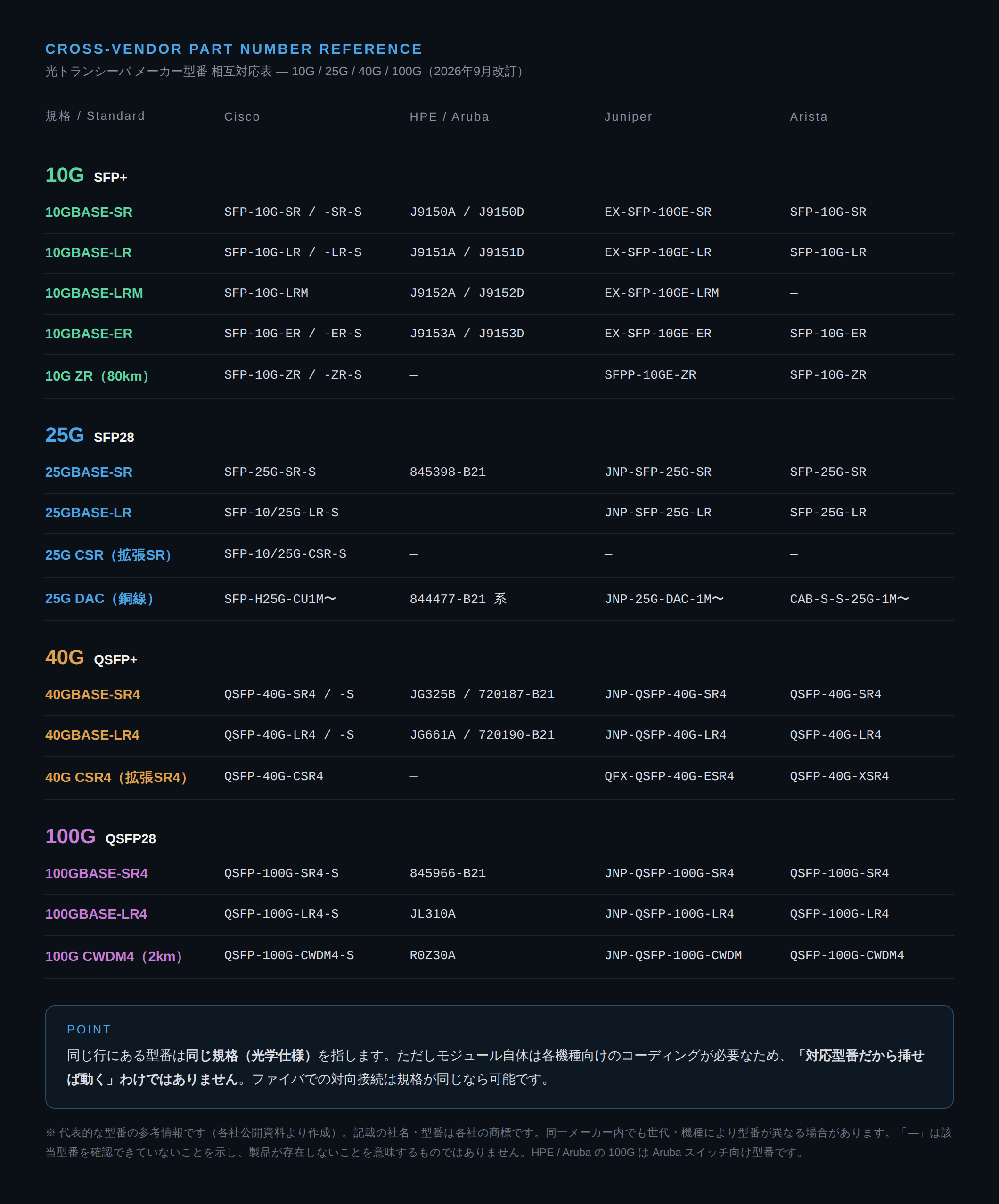Viewport: 999px width, 1204px height.
Task: Select the 10GBASE-SR row label
Action: click(89, 212)
